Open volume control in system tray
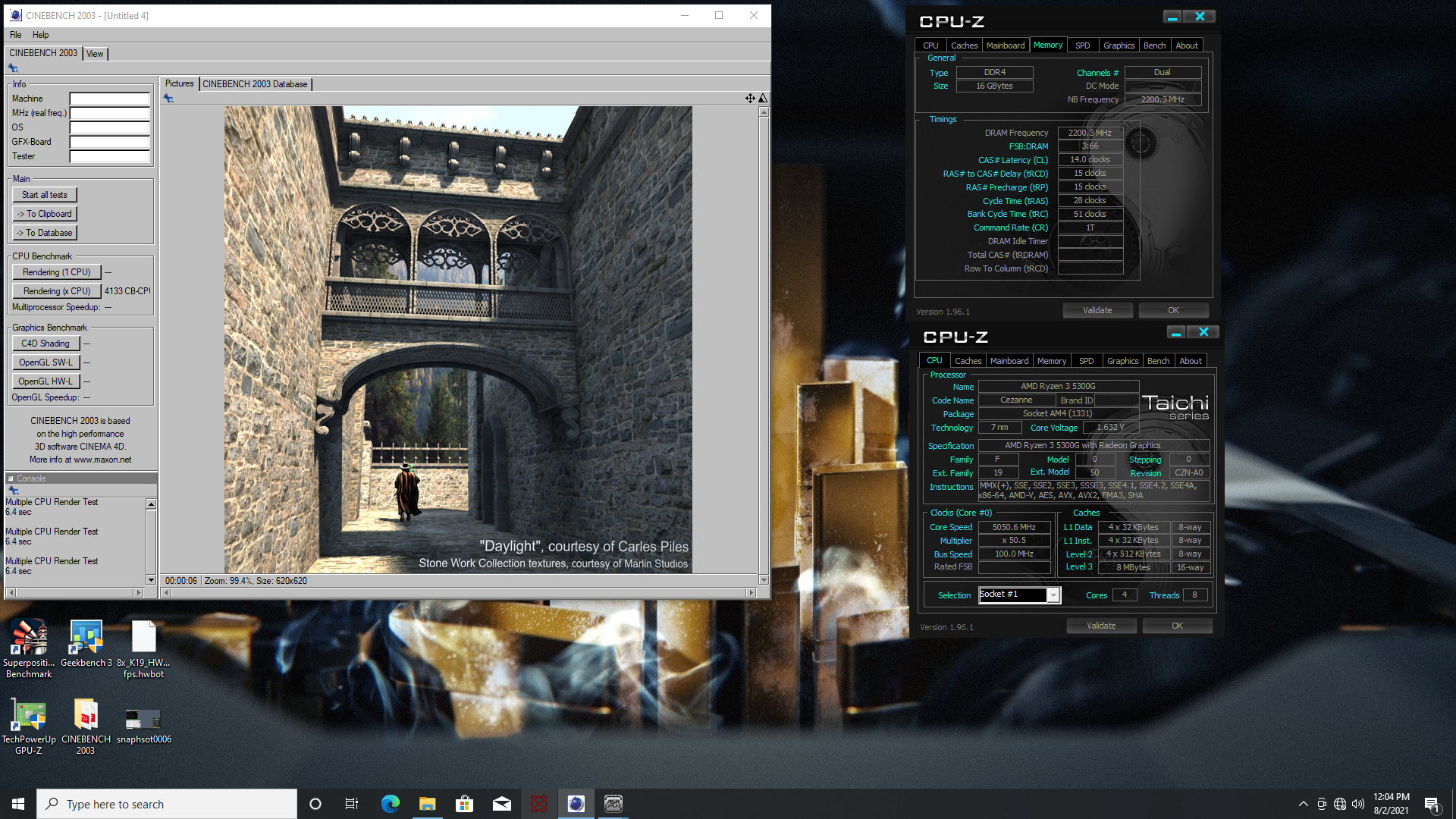Screen dimensions: 1456x819 [x=1358, y=804]
